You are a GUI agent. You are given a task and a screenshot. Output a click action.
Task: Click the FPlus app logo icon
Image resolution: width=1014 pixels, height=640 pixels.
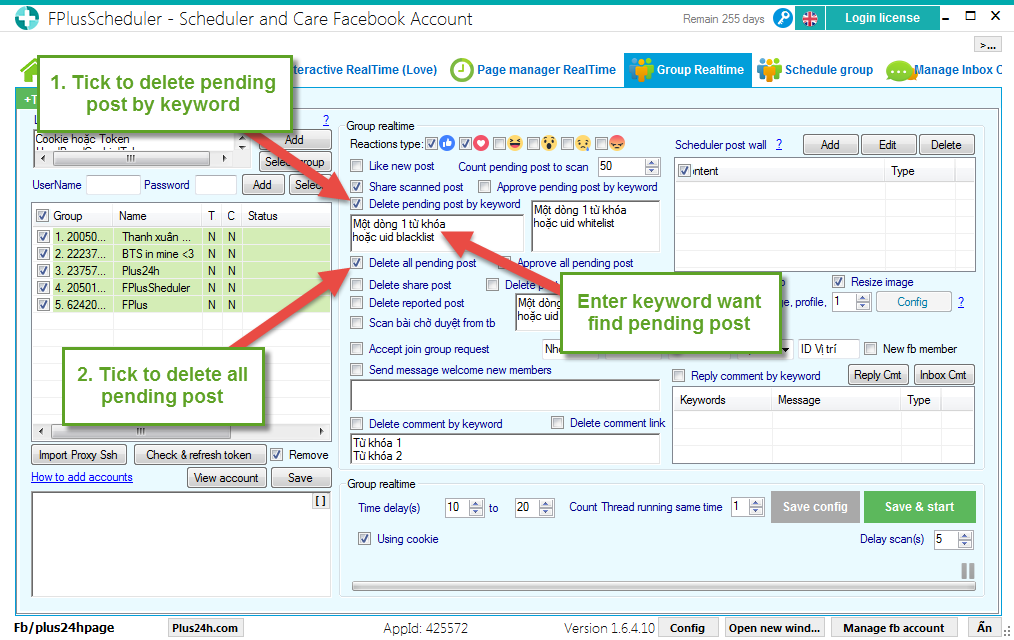click(27, 18)
